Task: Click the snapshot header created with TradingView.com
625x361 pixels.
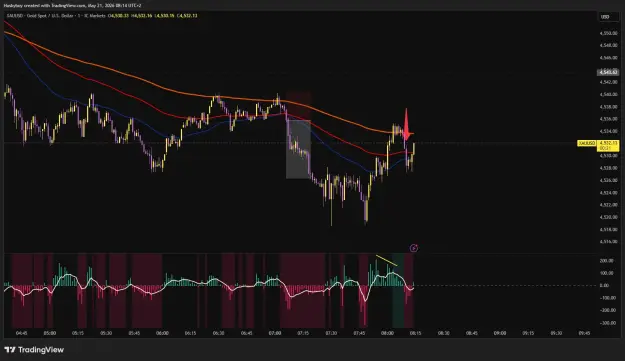Action: [72, 6]
